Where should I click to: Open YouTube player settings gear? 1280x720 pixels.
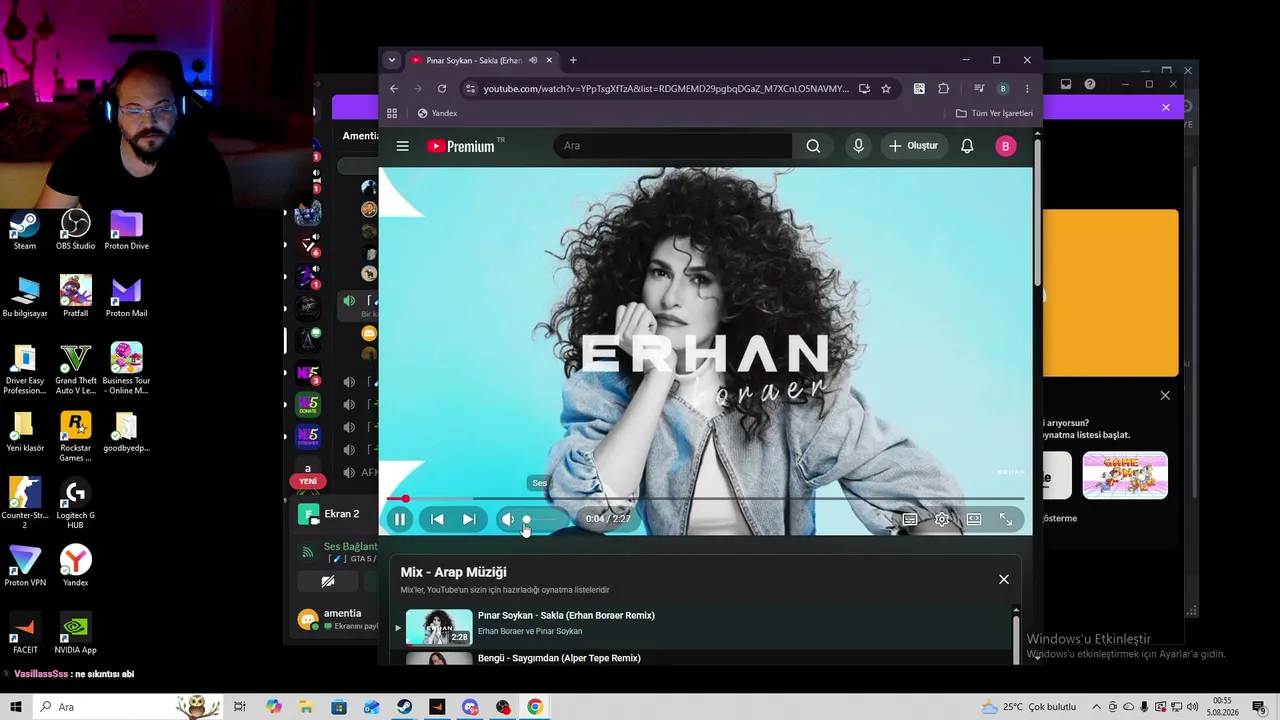pos(942,519)
